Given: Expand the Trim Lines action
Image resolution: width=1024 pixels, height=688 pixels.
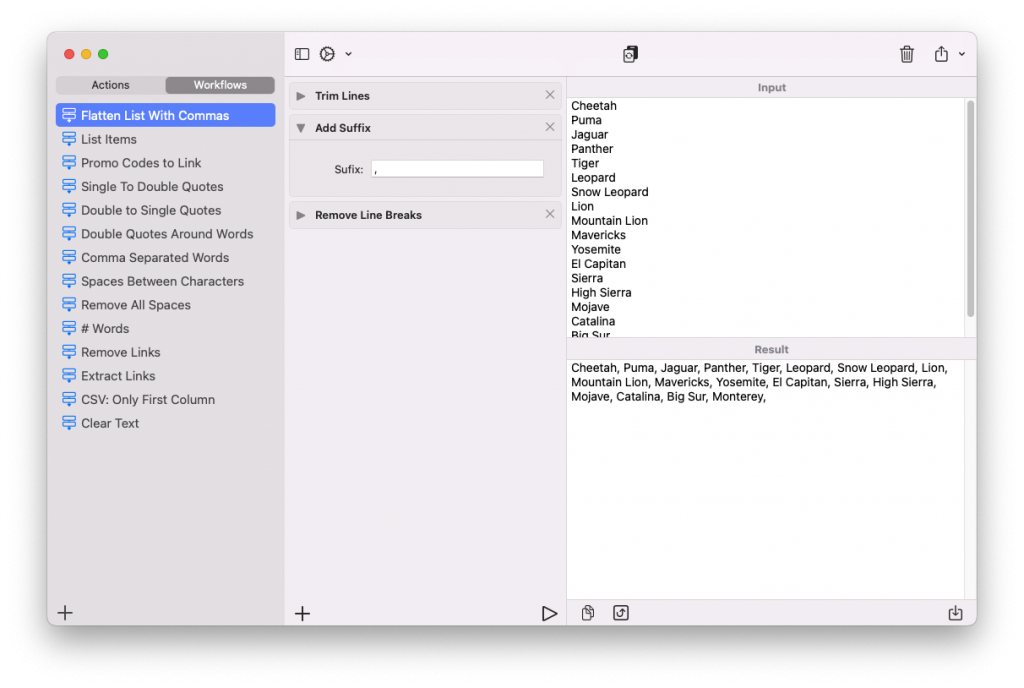Looking at the screenshot, I should pos(300,96).
